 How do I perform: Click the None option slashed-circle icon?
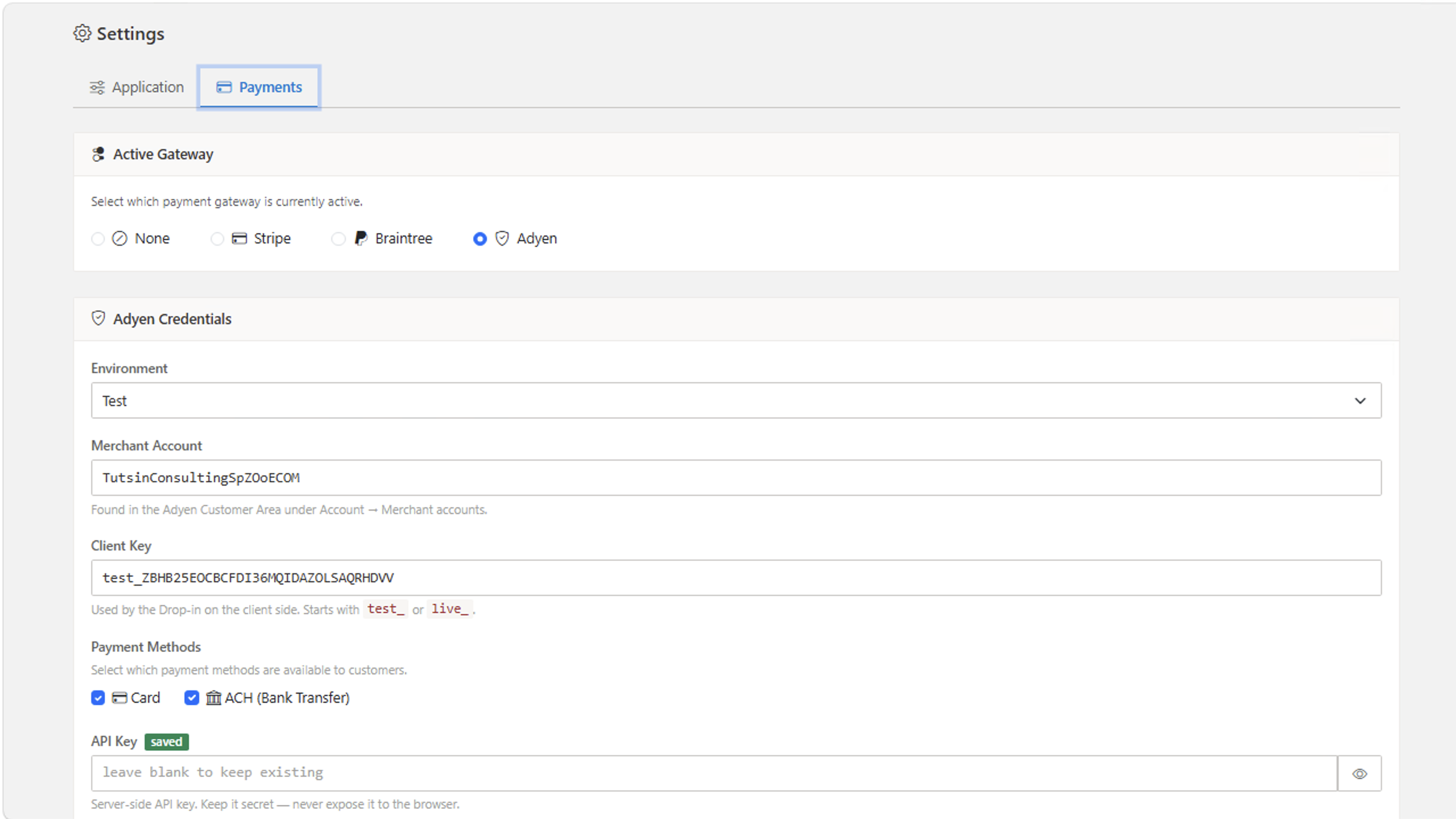coord(119,238)
